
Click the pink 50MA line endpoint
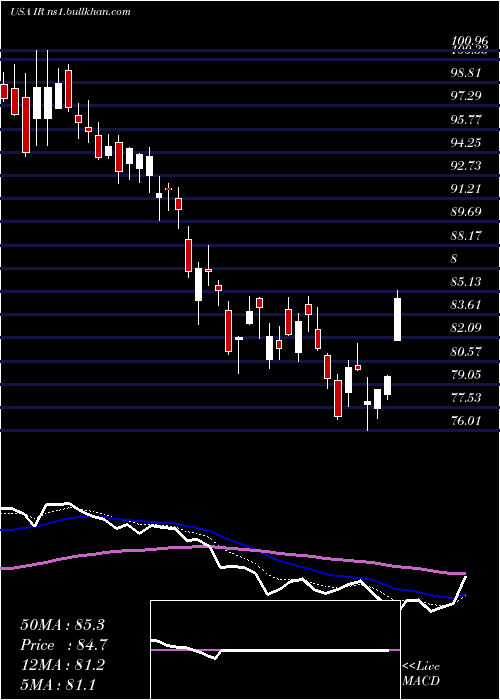(464, 573)
